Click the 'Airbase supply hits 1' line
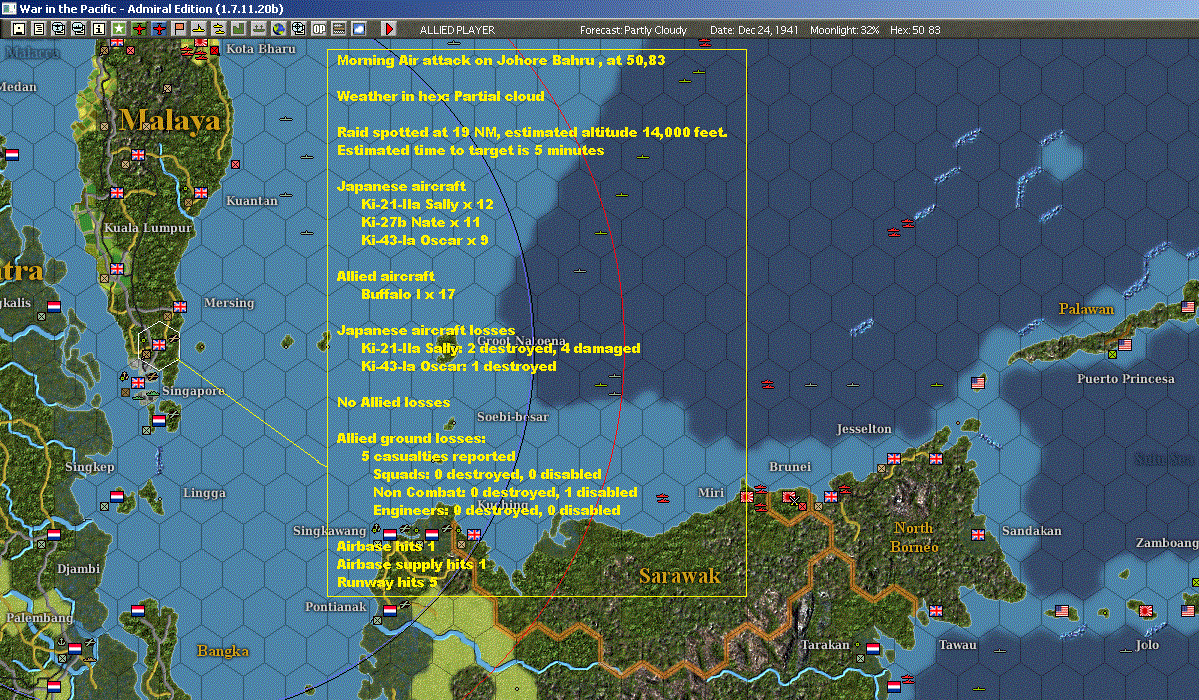Viewport: 1199px width, 700px height. point(411,565)
